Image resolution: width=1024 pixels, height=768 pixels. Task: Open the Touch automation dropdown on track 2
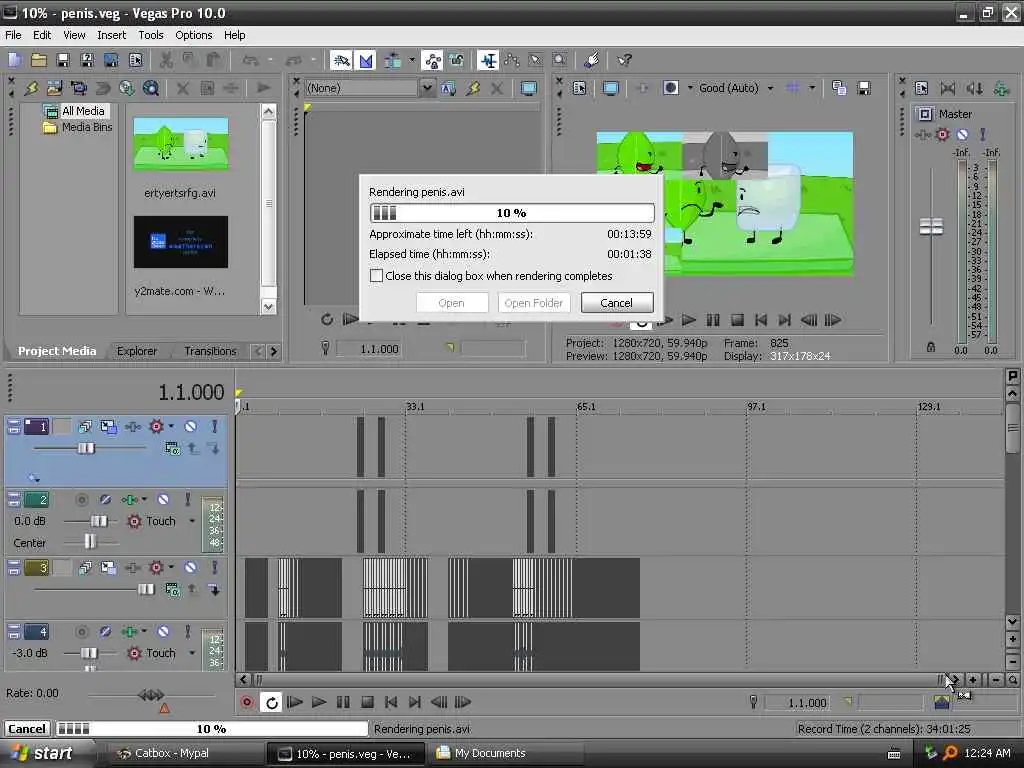point(192,521)
